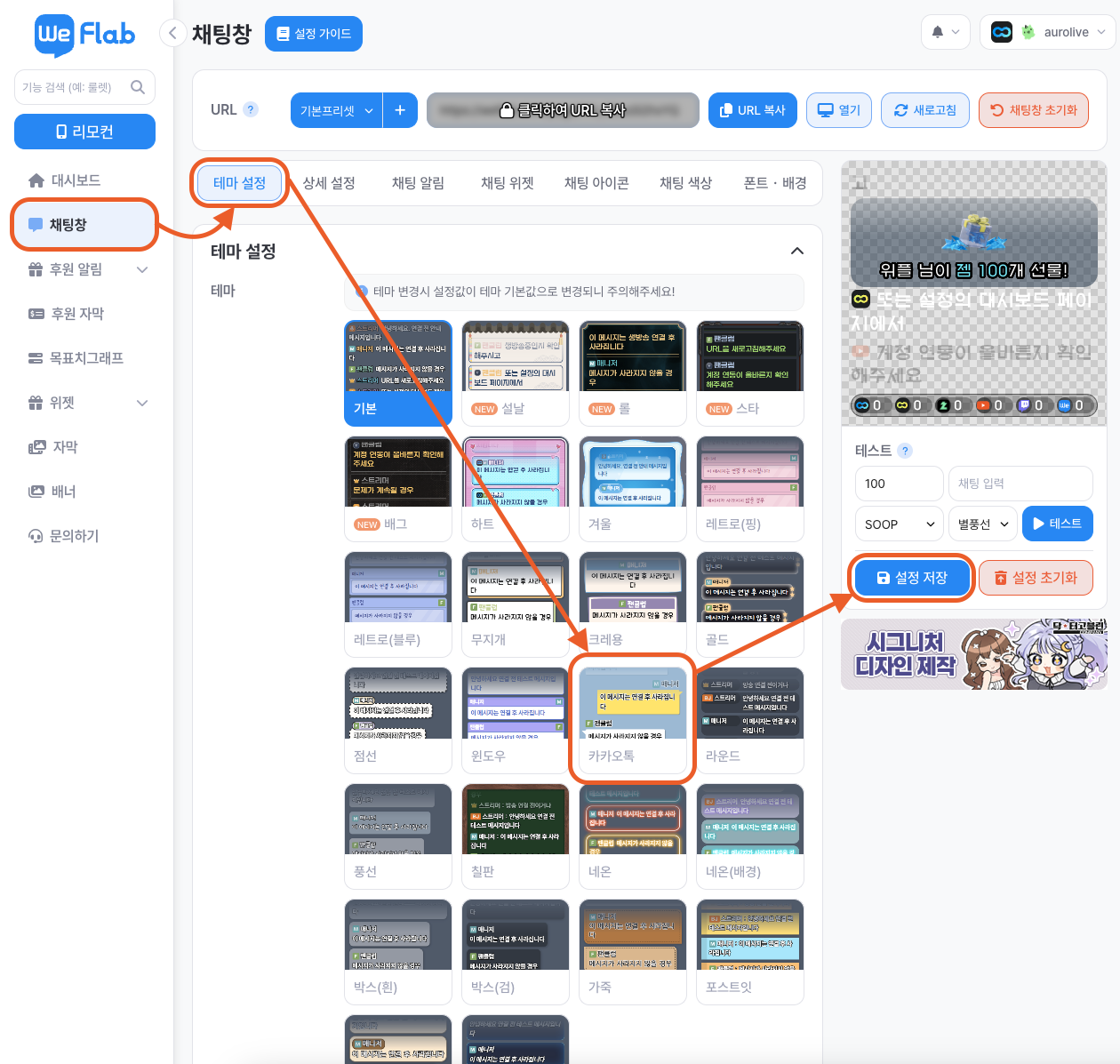Select the 네온(배경) theme thumbnail
Screen dimensions: 1120x1064
point(750,836)
